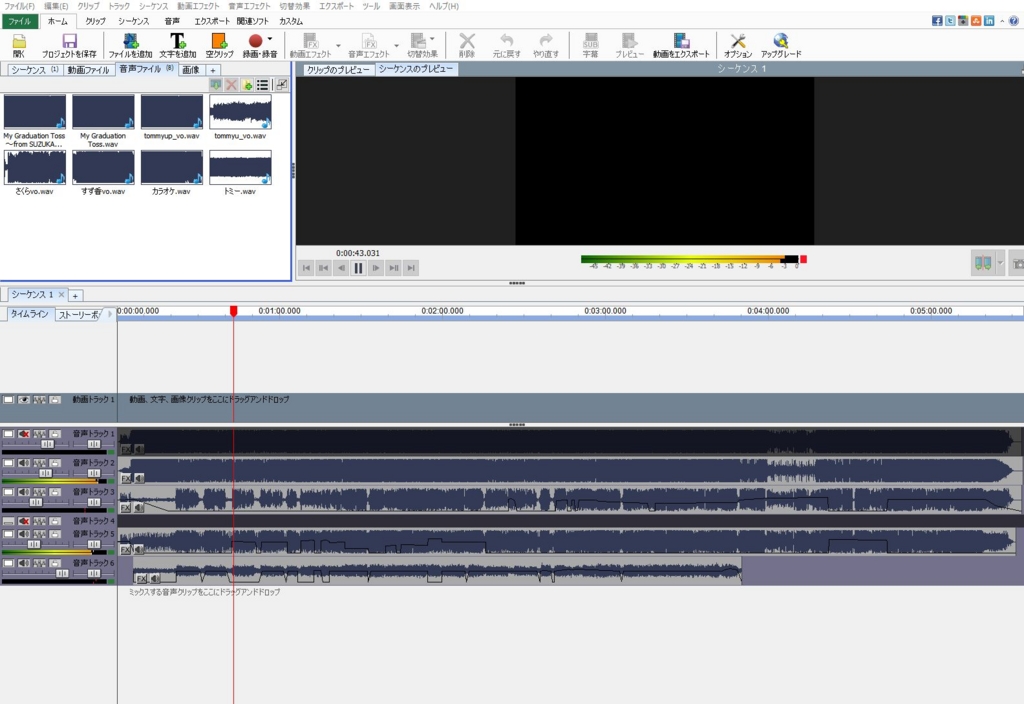Open help via blue question mark icon
This screenshot has width=1024, height=704.
(x=1014, y=21)
